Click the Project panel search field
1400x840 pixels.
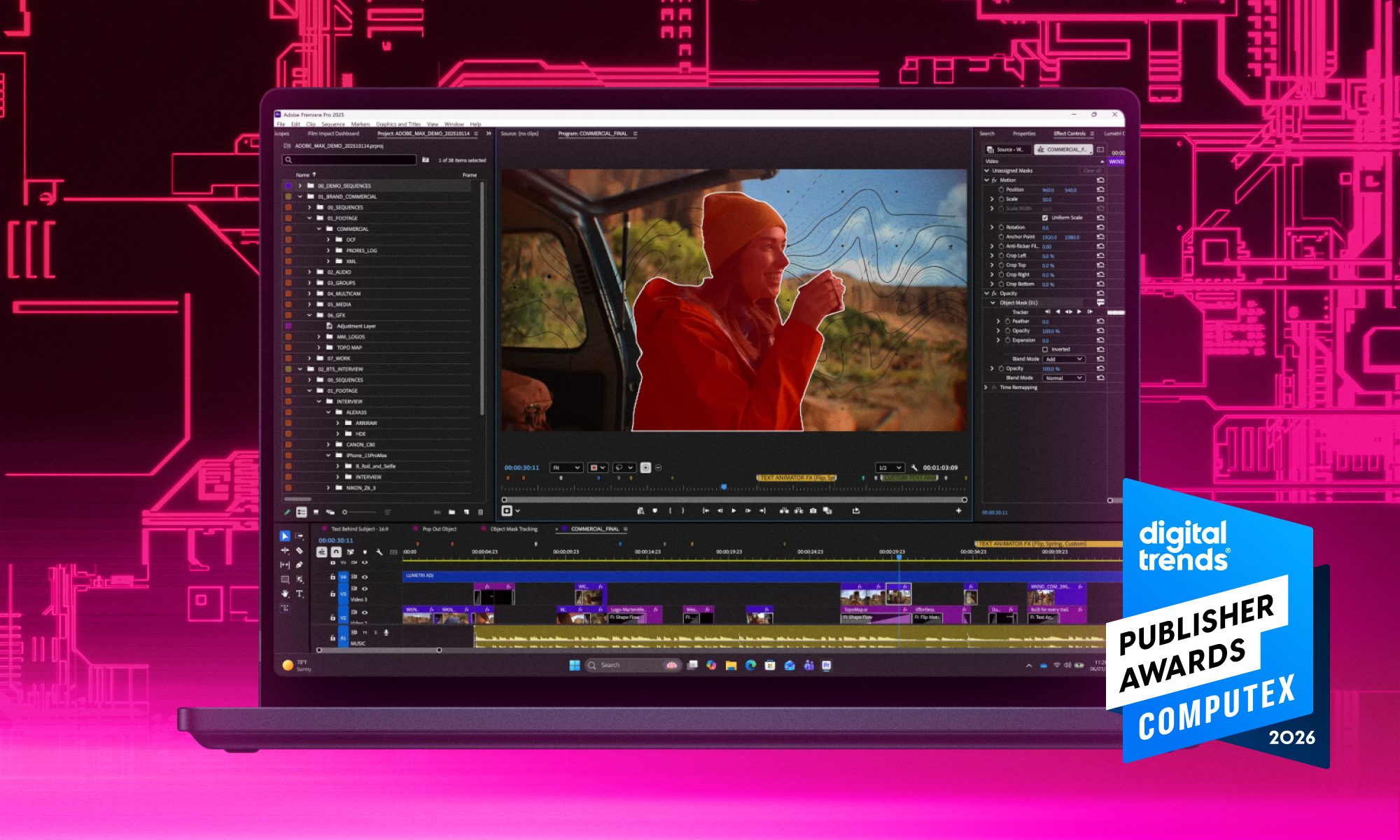click(x=349, y=160)
